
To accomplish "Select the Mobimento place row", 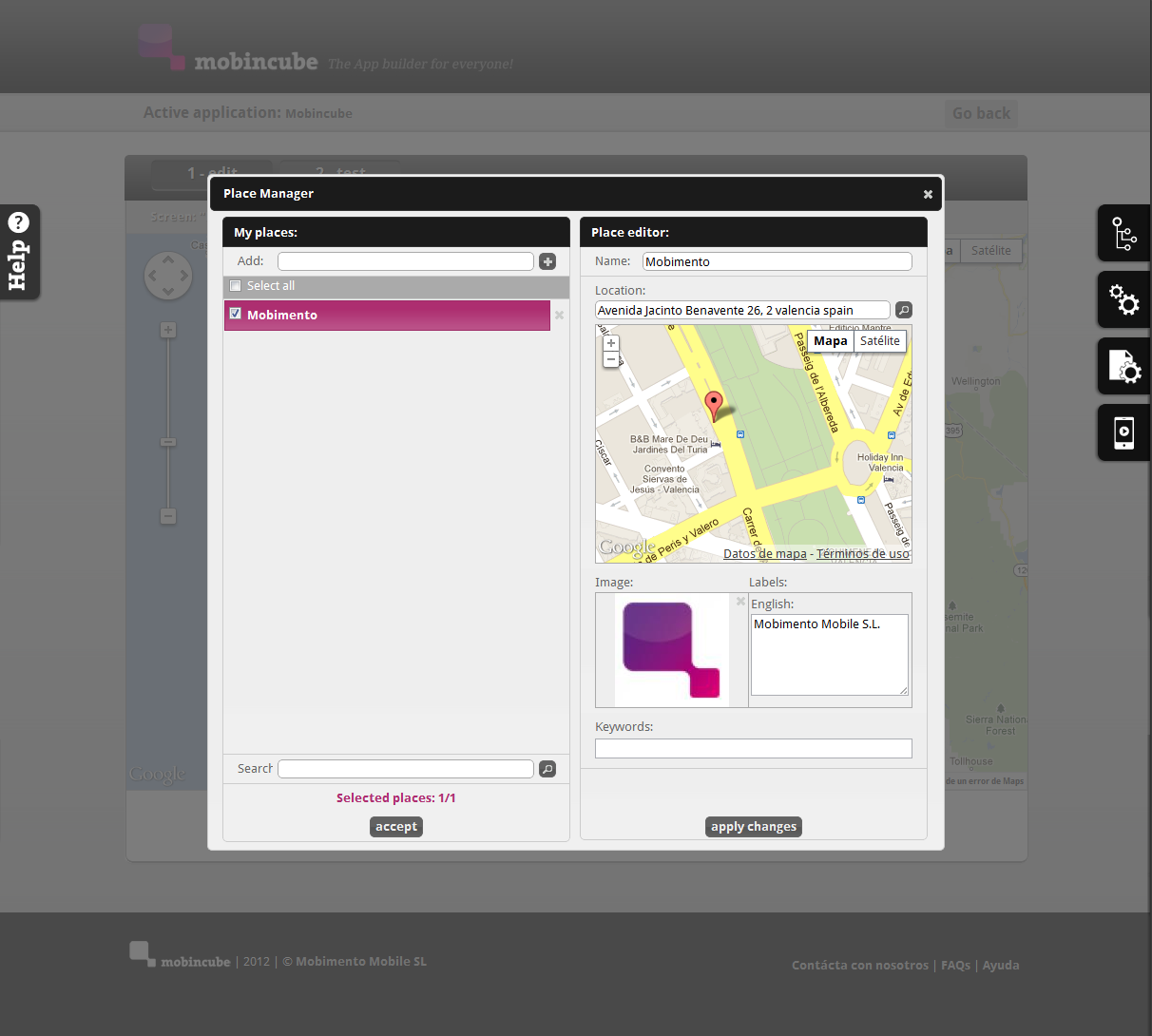I will point(388,315).
